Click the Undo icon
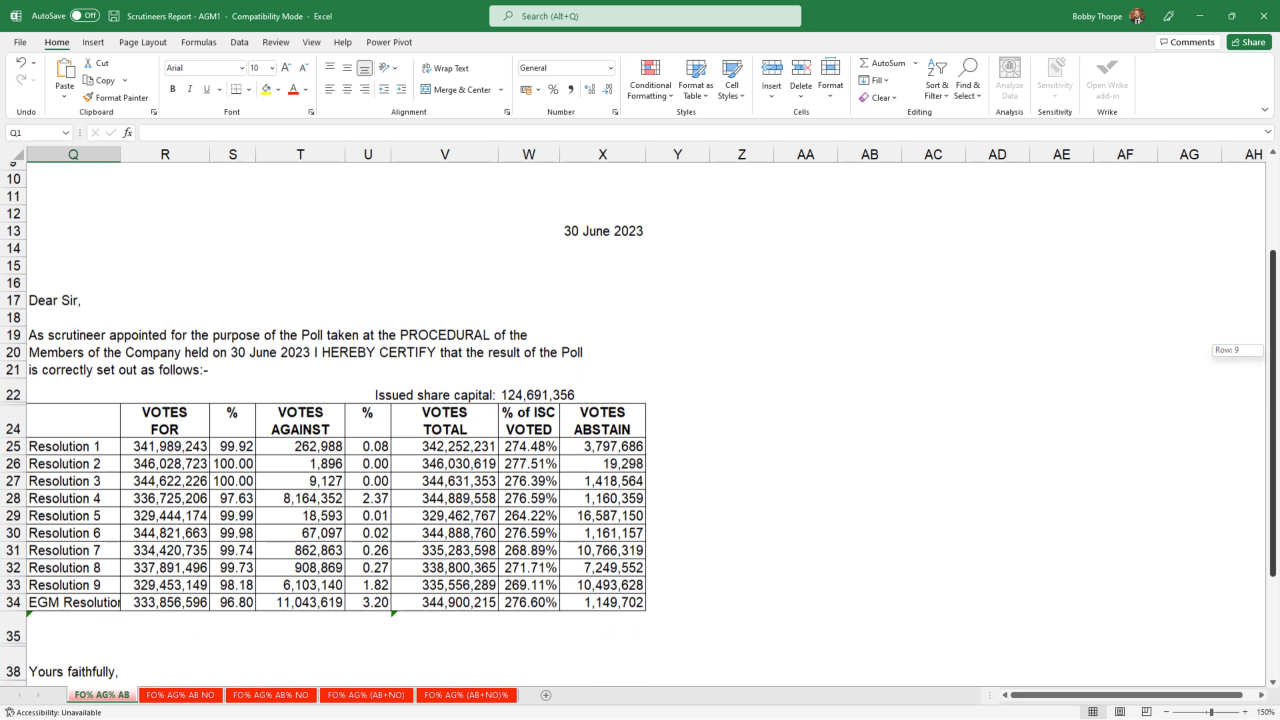The width and height of the screenshot is (1280, 720). point(21,63)
